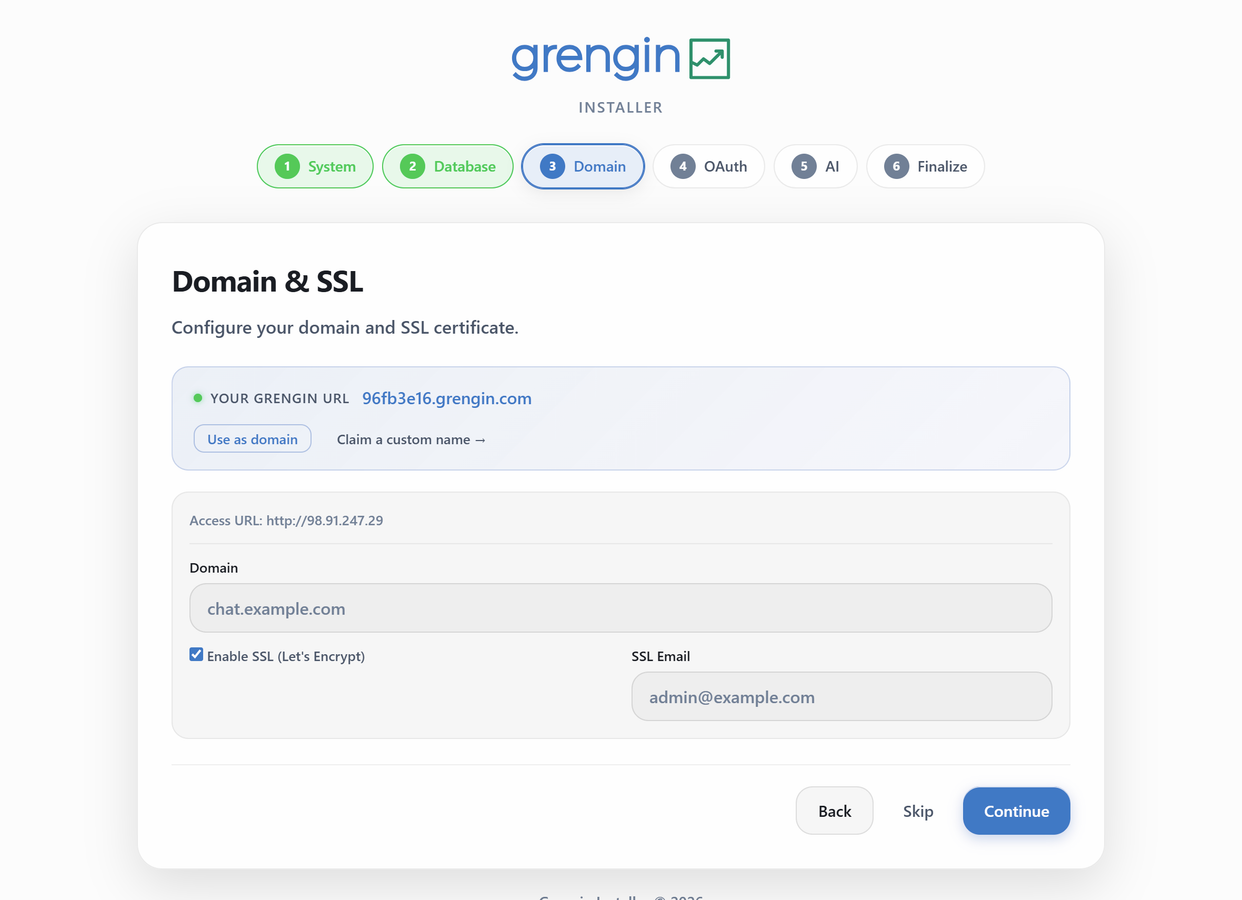Open the AI step
This screenshot has height=900, width=1242.
click(x=815, y=166)
